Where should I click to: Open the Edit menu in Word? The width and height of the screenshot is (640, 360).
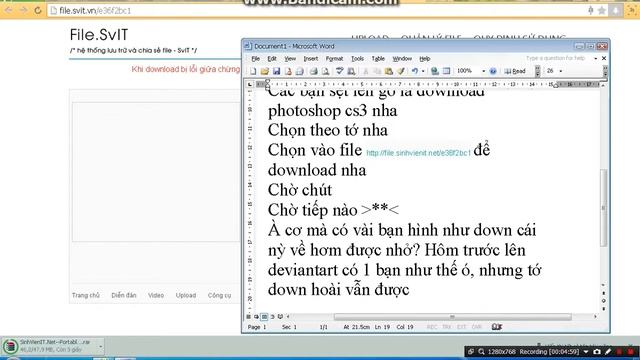click(x=272, y=59)
